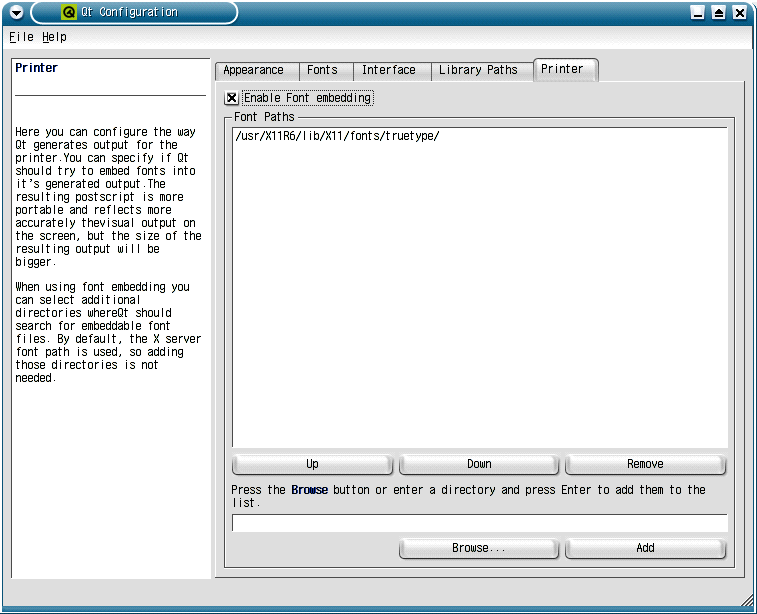
Task: Switch to the Appearance tab
Action: [254, 70]
